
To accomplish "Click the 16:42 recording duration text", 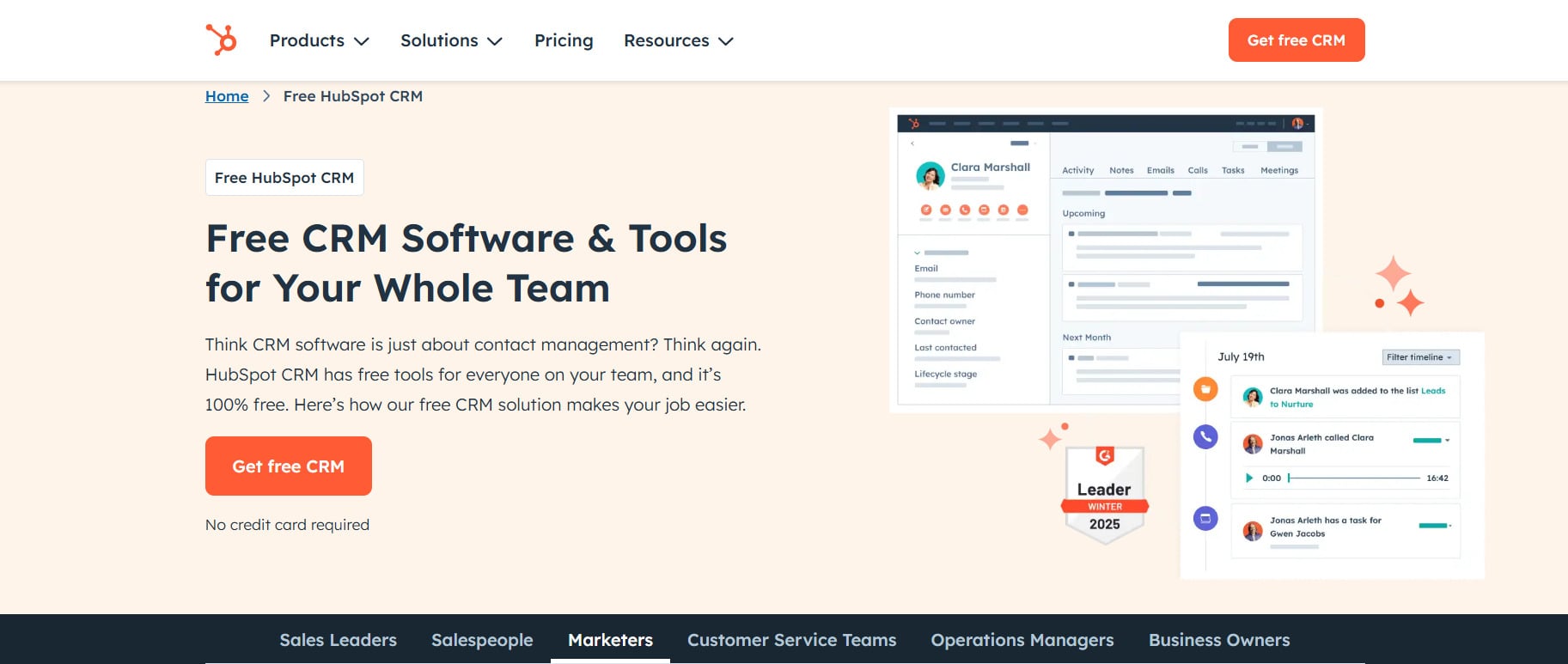I will 1437,478.
